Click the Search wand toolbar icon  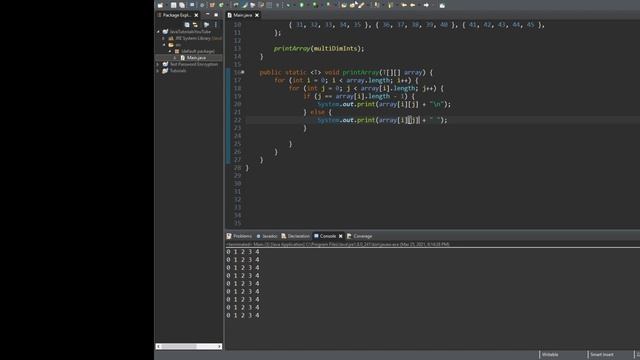point(362,5)
